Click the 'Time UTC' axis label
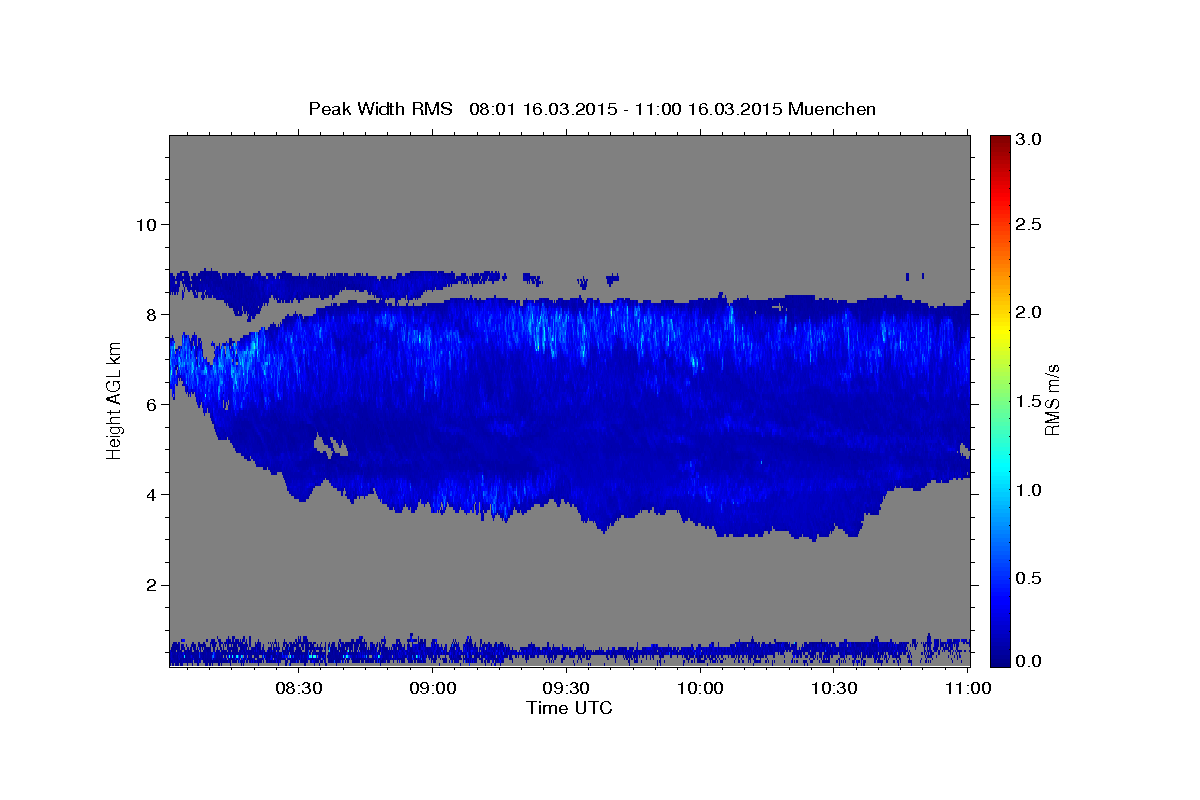This screenshot has width=1200, height=800. click(569, 708)
